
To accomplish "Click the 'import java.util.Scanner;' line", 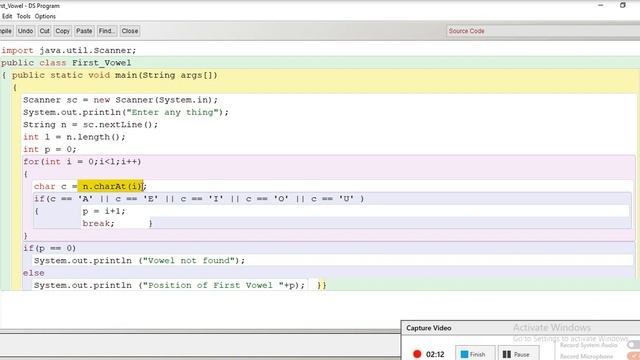I will tap(69, 51).
